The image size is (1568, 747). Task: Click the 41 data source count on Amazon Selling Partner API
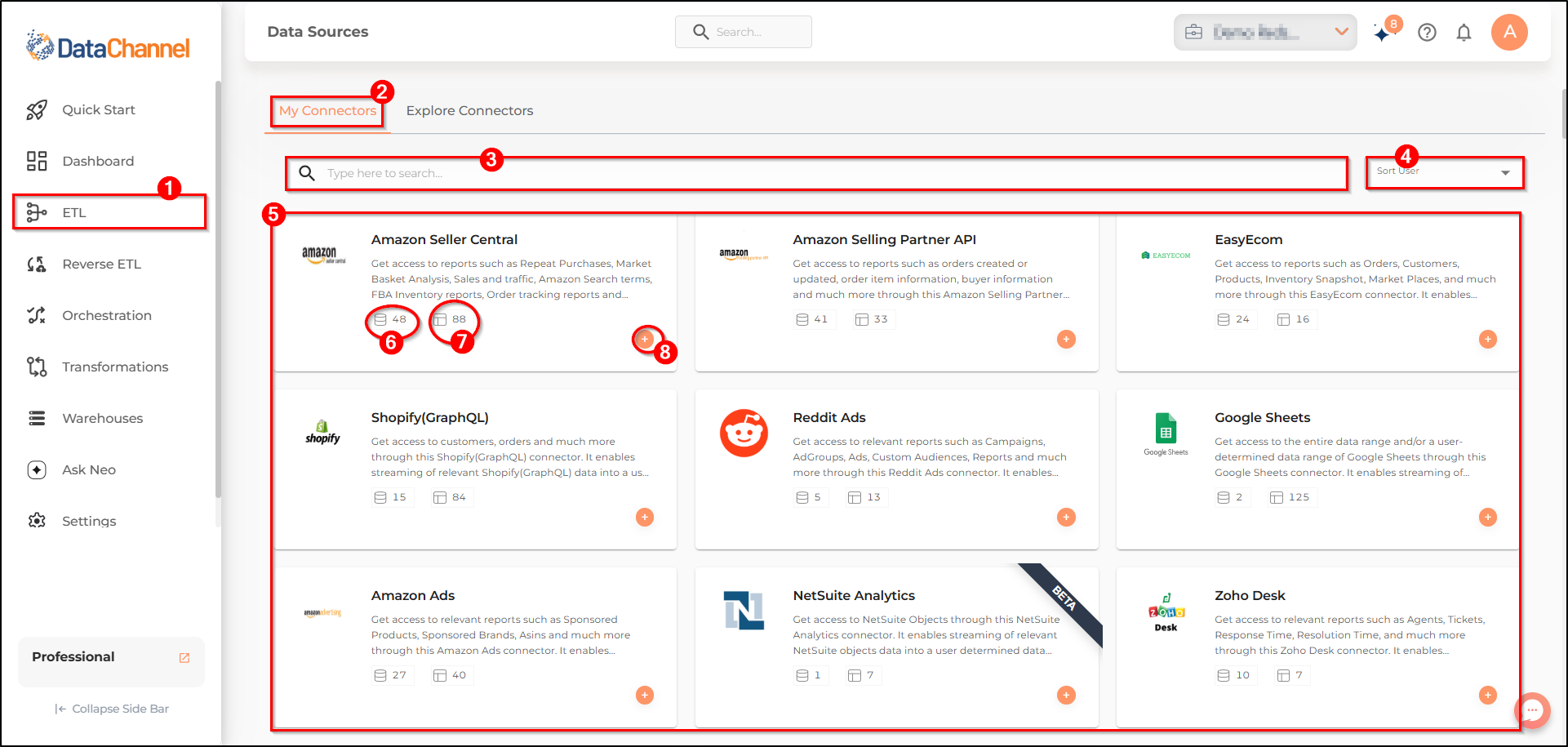812,319
